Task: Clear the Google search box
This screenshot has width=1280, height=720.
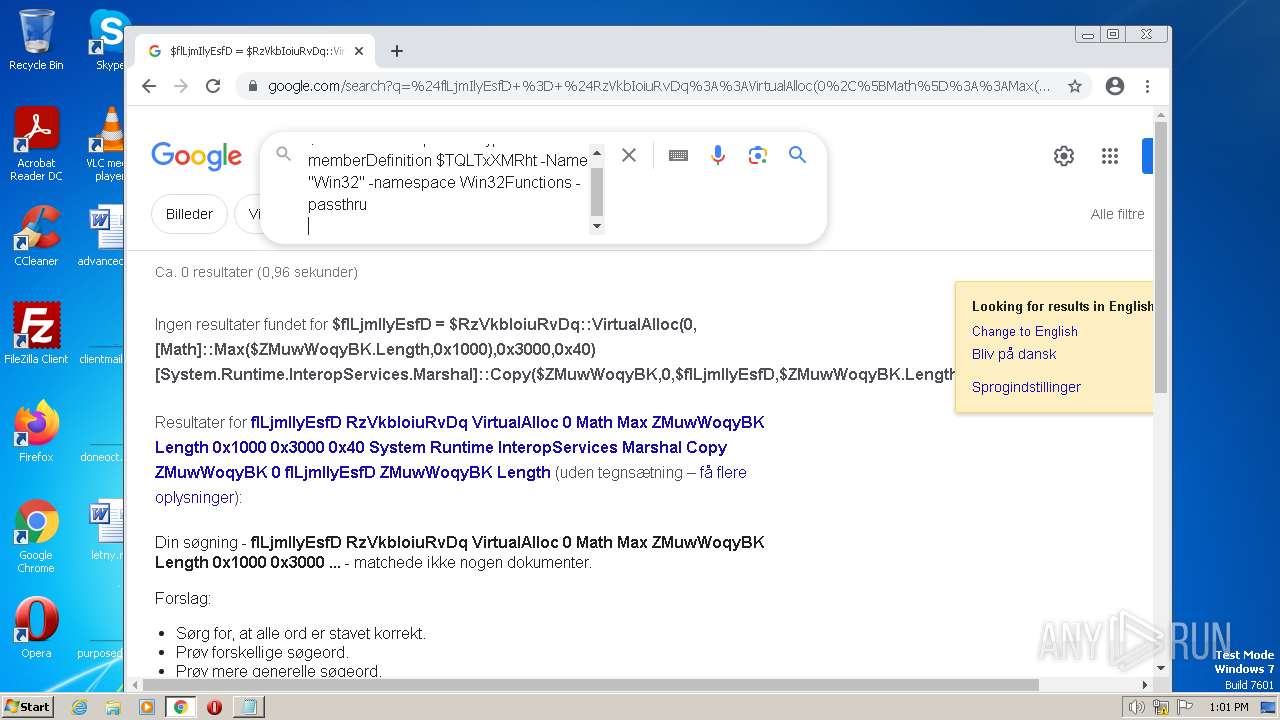Action: point(629,155)
